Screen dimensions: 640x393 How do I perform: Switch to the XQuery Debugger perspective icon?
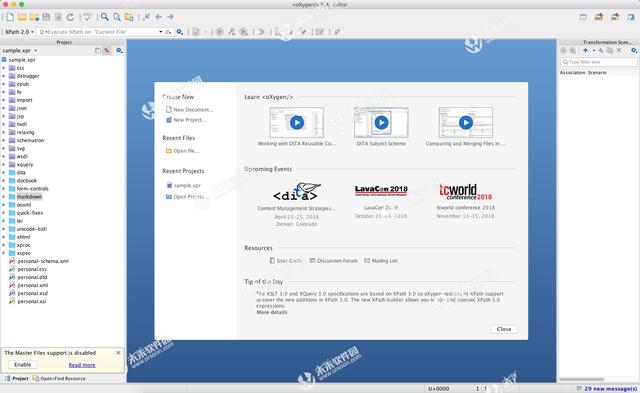coord(615,17)
